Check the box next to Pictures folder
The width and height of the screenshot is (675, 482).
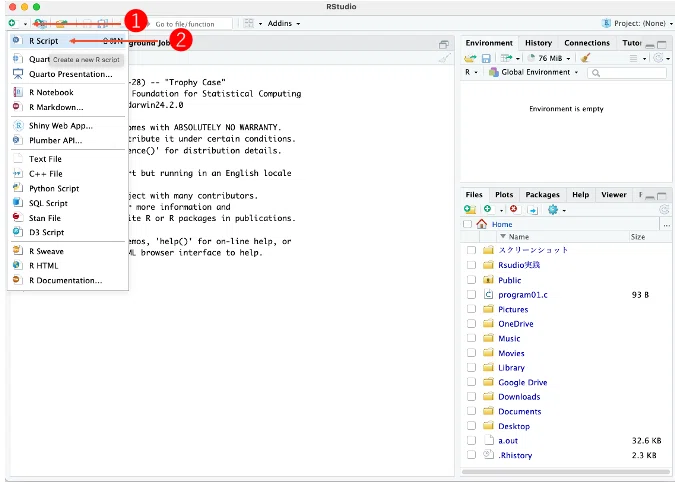point(471,309)
